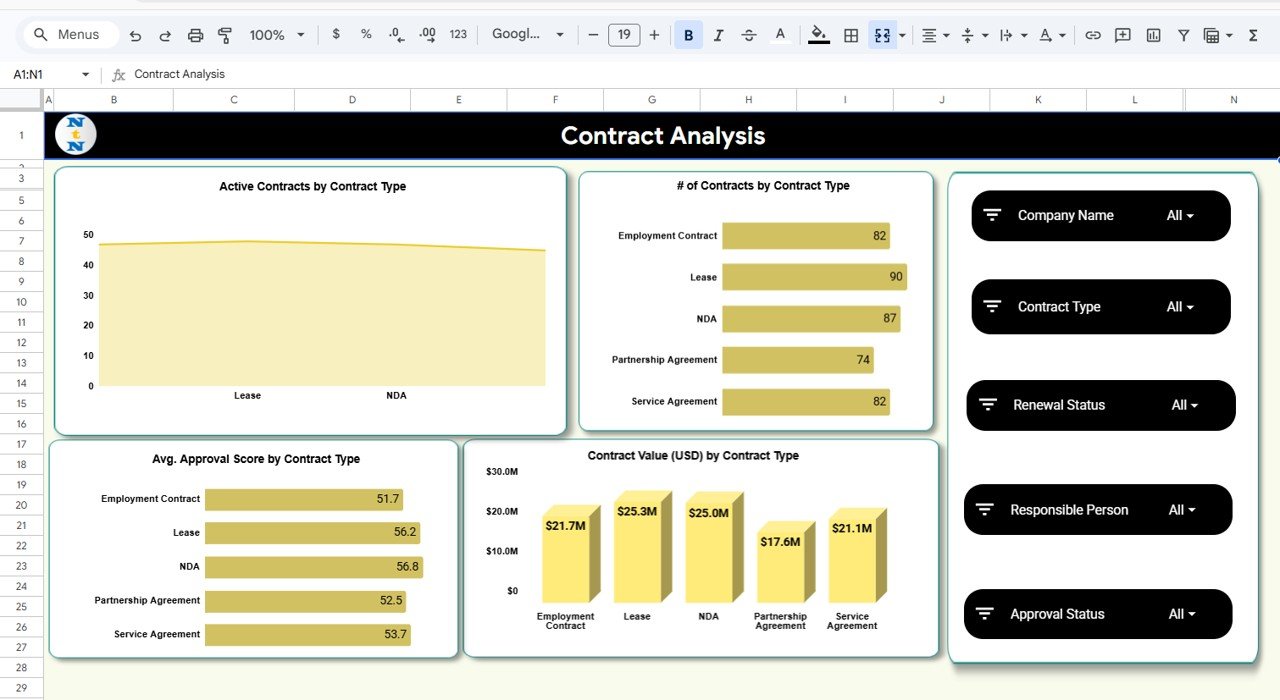Click the Undo icon in the toolbar
The width and height of the screenshot is (1280, 700).
click(135, 33)
